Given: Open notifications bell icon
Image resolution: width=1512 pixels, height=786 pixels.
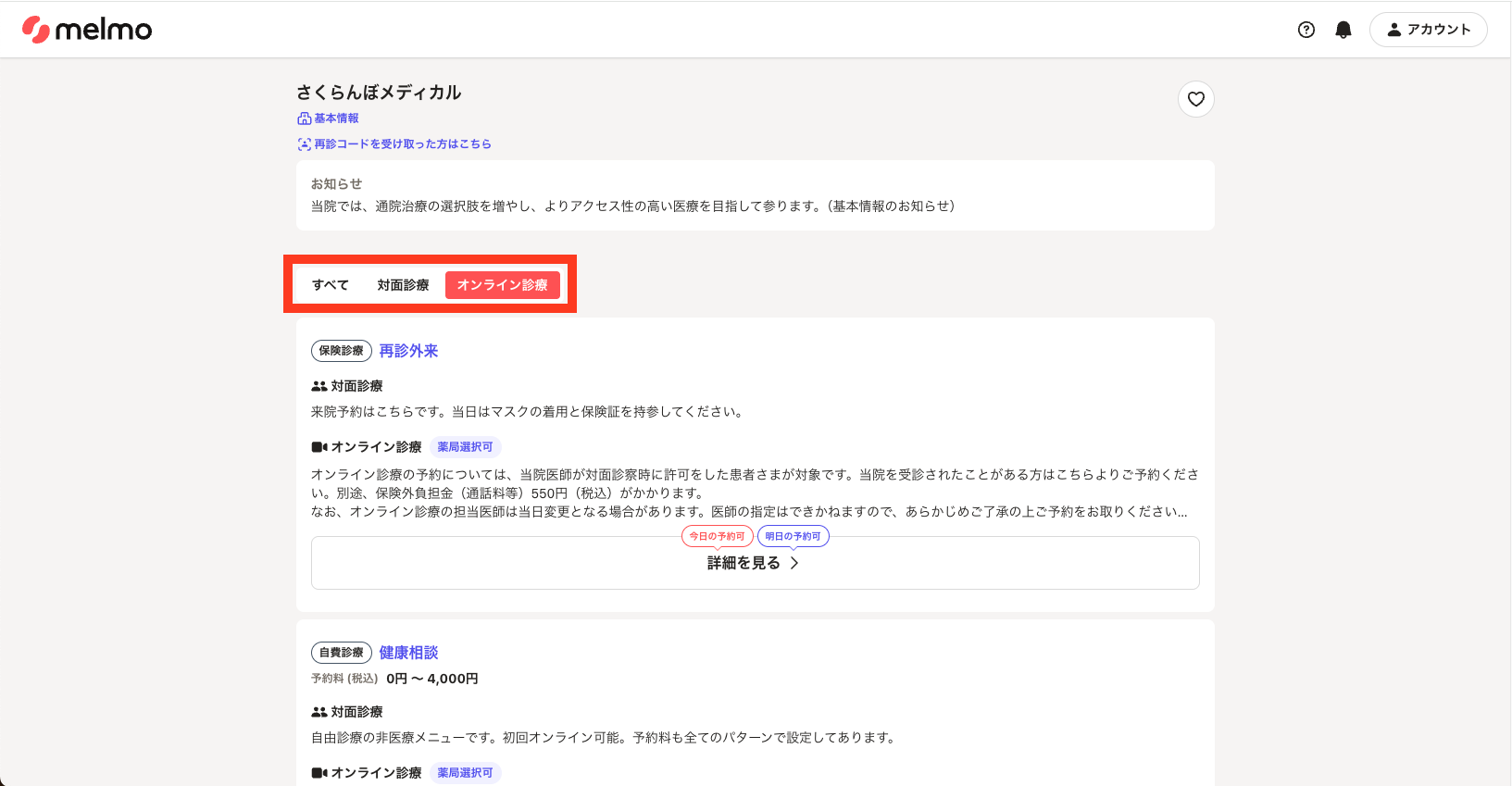Looking at the screenshot, I should 1343,30.
